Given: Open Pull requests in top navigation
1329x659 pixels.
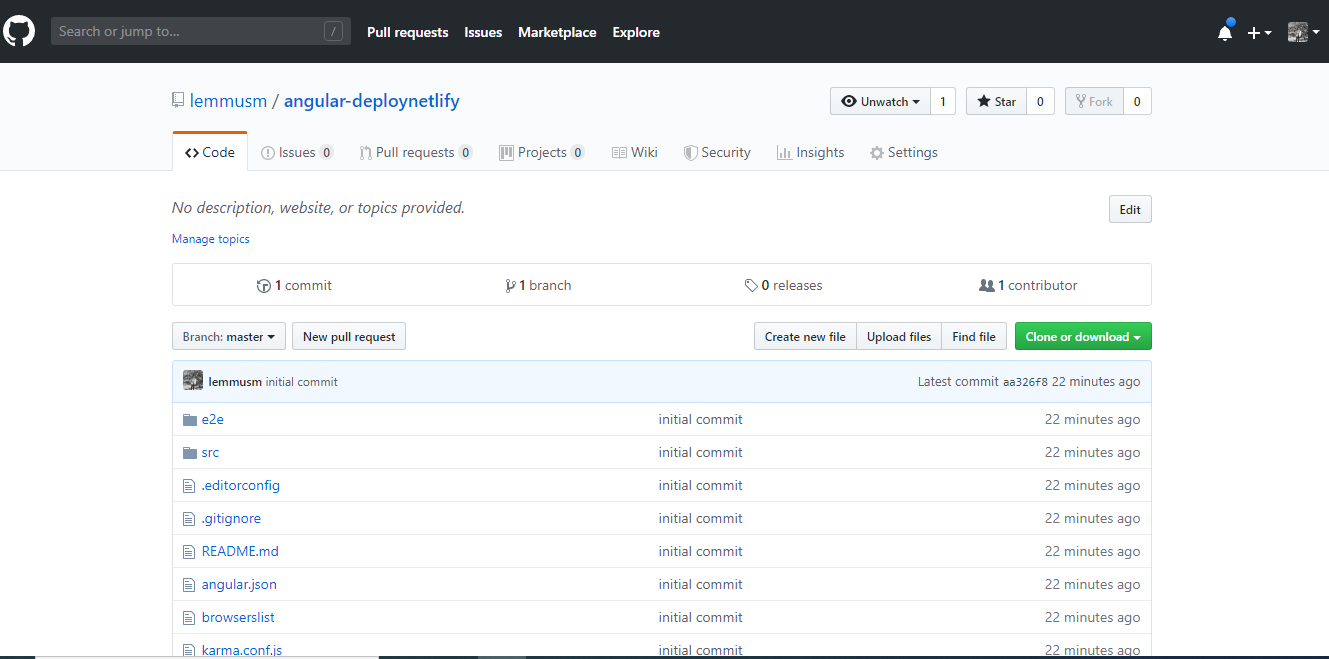Looking at the screenshot, I should (x=407, y=32).
